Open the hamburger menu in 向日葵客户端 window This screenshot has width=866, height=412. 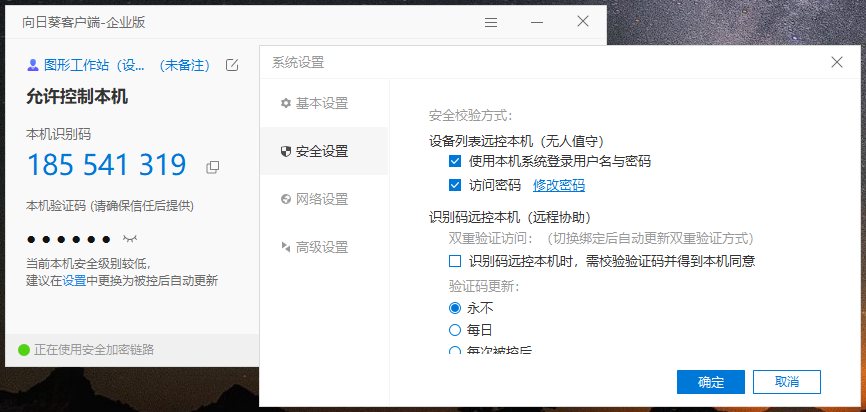(491, 22)
